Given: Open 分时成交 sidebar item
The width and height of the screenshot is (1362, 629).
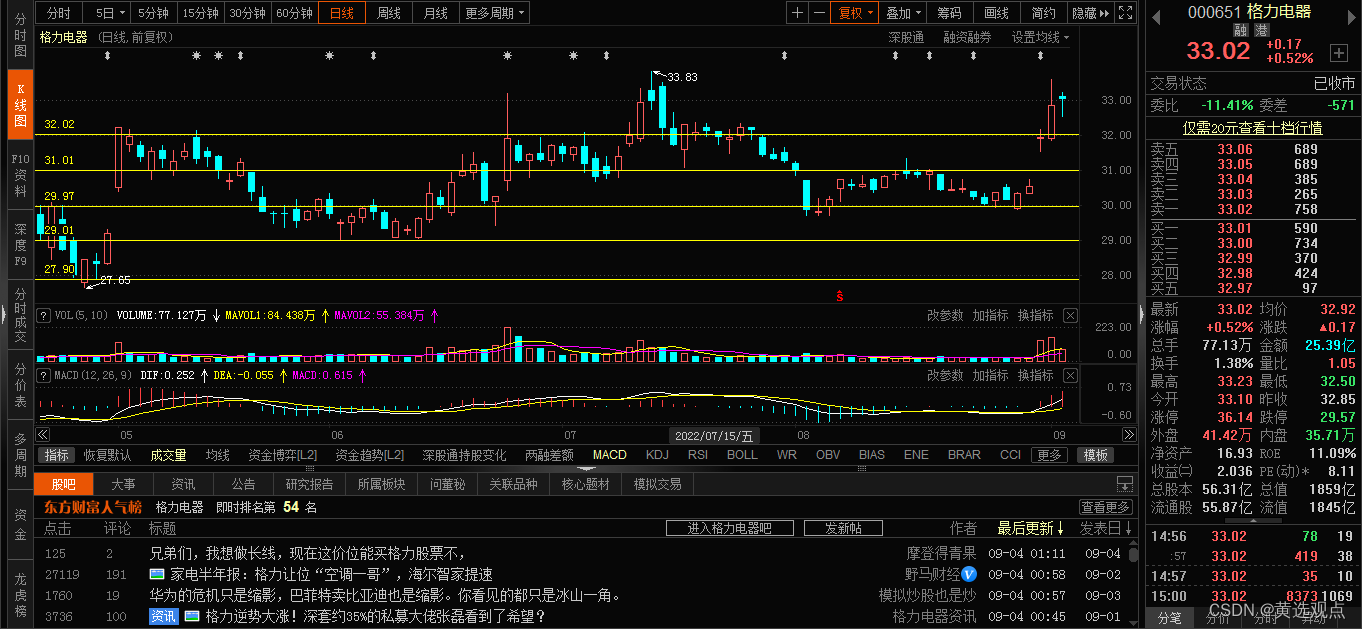Looking at the screenshot, I should (x=20, y=314).
